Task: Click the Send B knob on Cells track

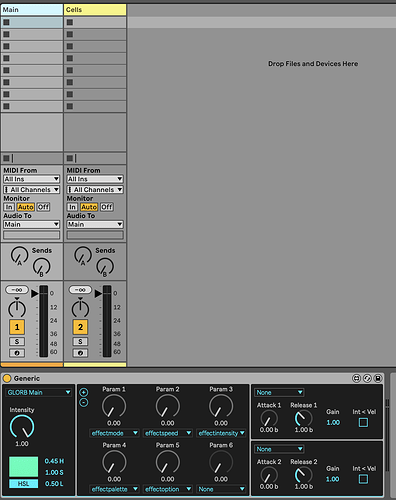Action: coord(105,267)
